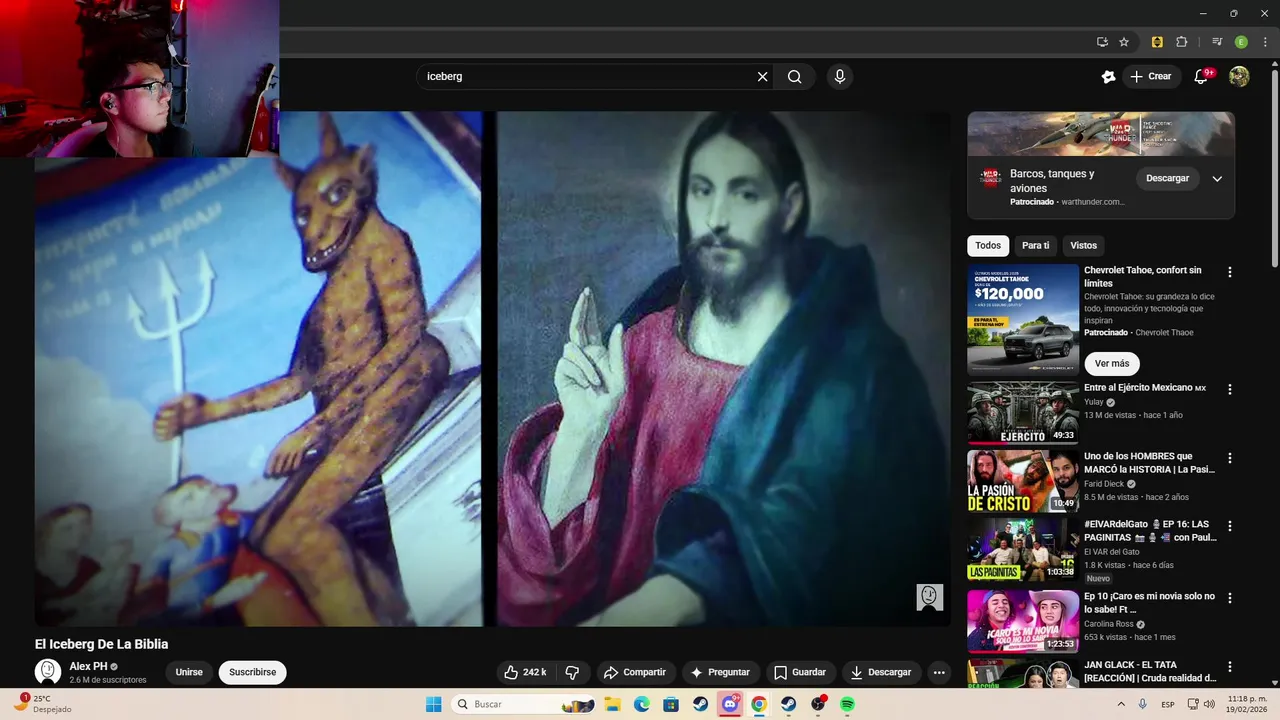Open the YouTube account avatar menu
Screen dimensions: 1280x720
click(1239, 76)
